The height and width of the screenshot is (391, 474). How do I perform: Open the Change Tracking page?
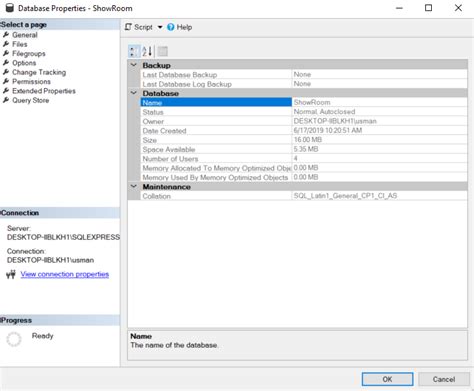[x=39, y=72]
